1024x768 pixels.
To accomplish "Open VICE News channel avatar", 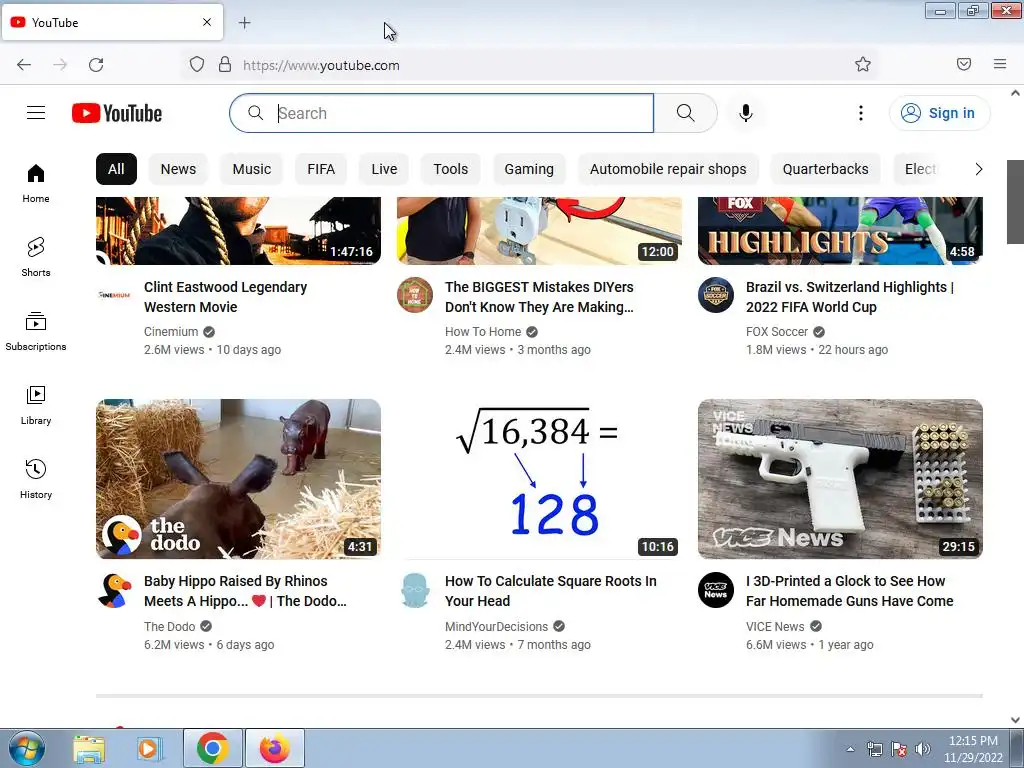I will (716, 590).
